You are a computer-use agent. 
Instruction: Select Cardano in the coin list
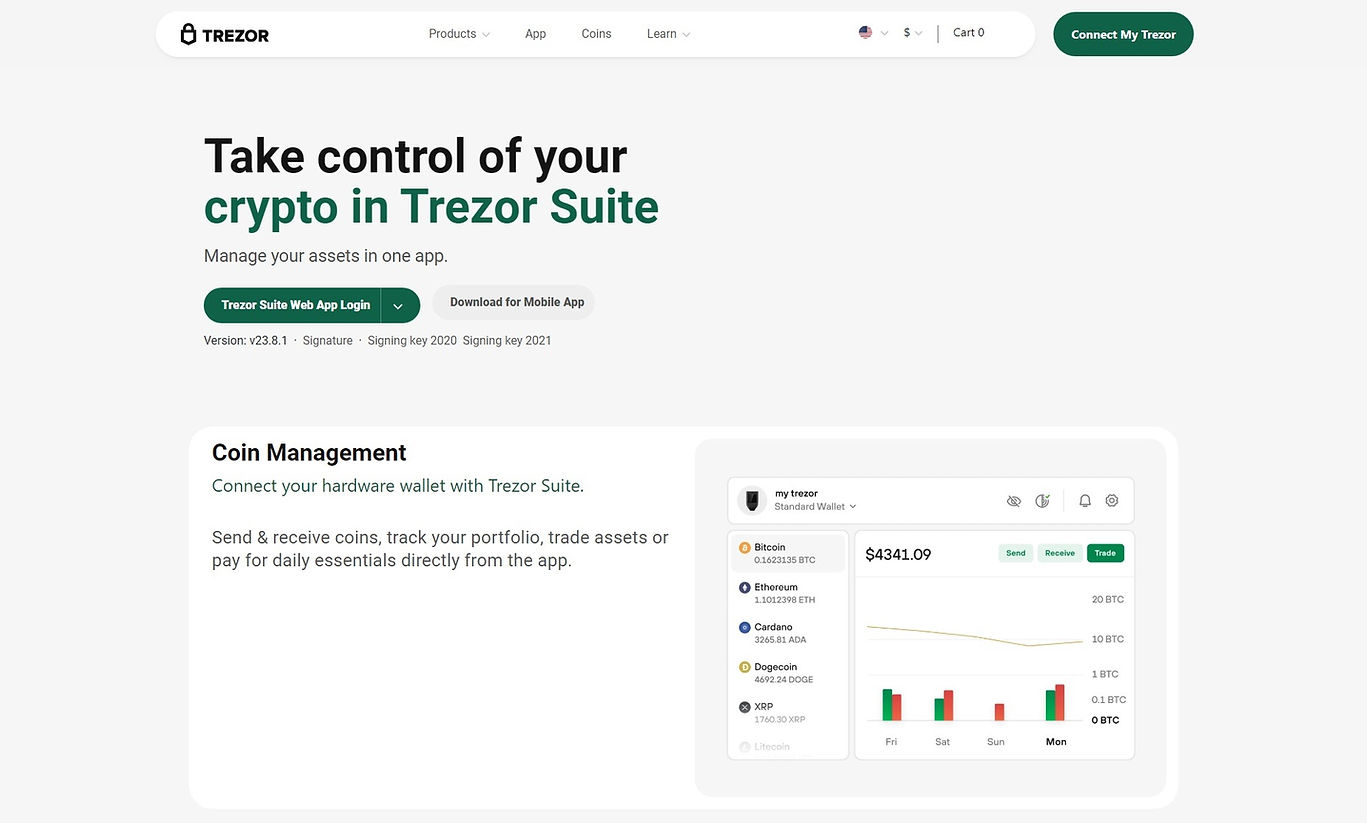tap(788, 633)
